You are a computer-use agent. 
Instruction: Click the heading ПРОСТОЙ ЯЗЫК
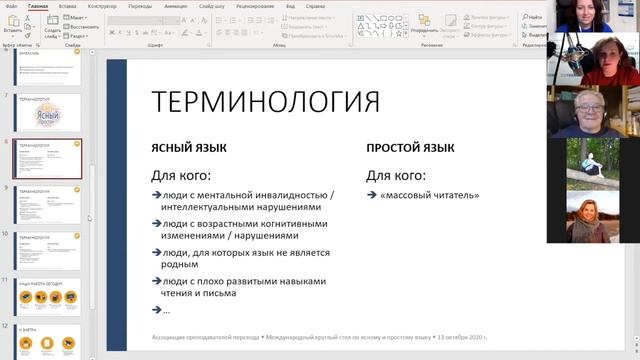tap(410, 148)
